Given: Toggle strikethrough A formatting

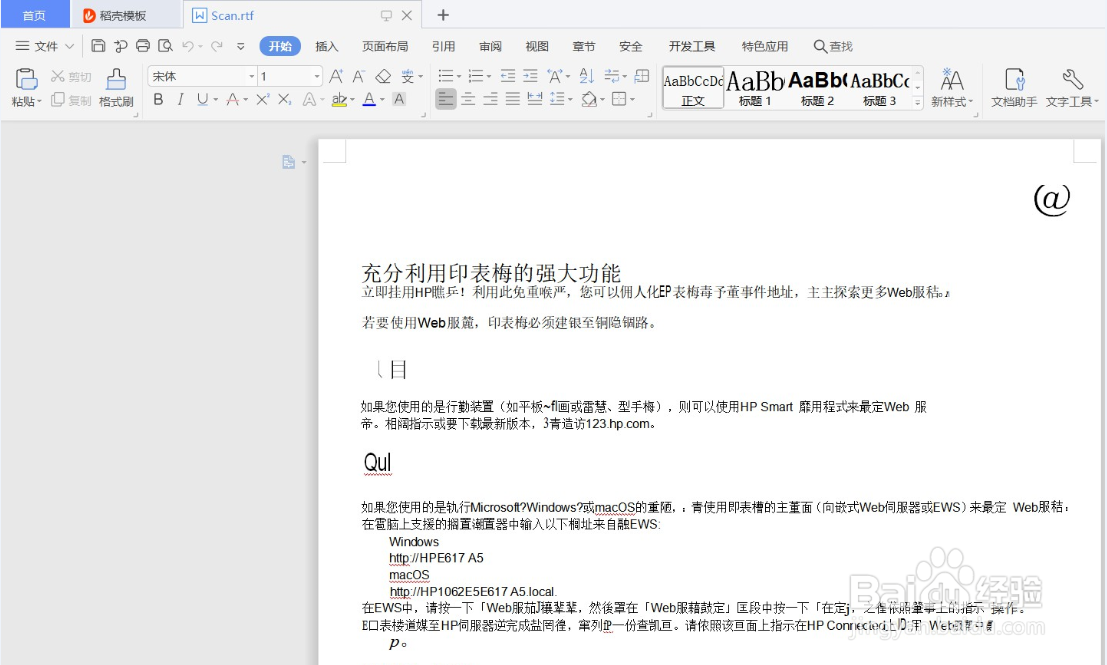Looking at the screenshot, I should tap(232, 100).
